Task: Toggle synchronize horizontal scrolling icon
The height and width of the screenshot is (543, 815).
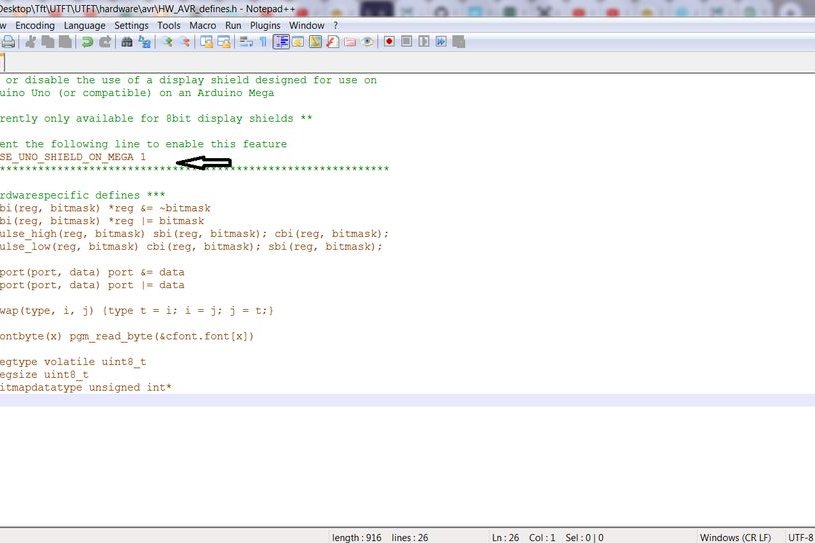Action: tap(224, 42)
